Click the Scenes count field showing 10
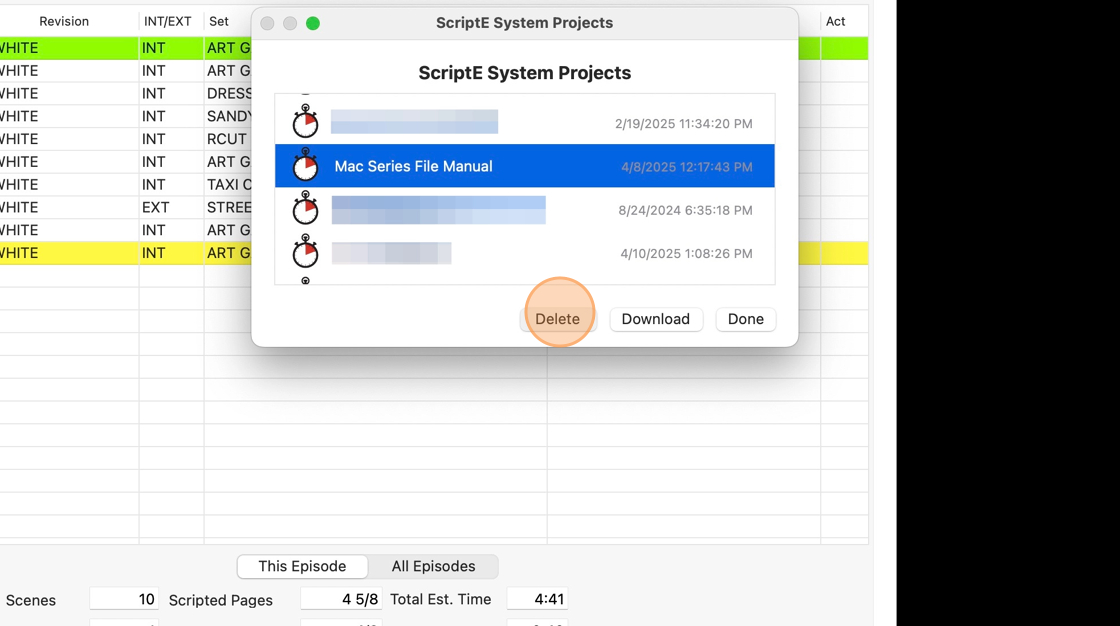The image size is (1120, 626). tap(124, 599)
